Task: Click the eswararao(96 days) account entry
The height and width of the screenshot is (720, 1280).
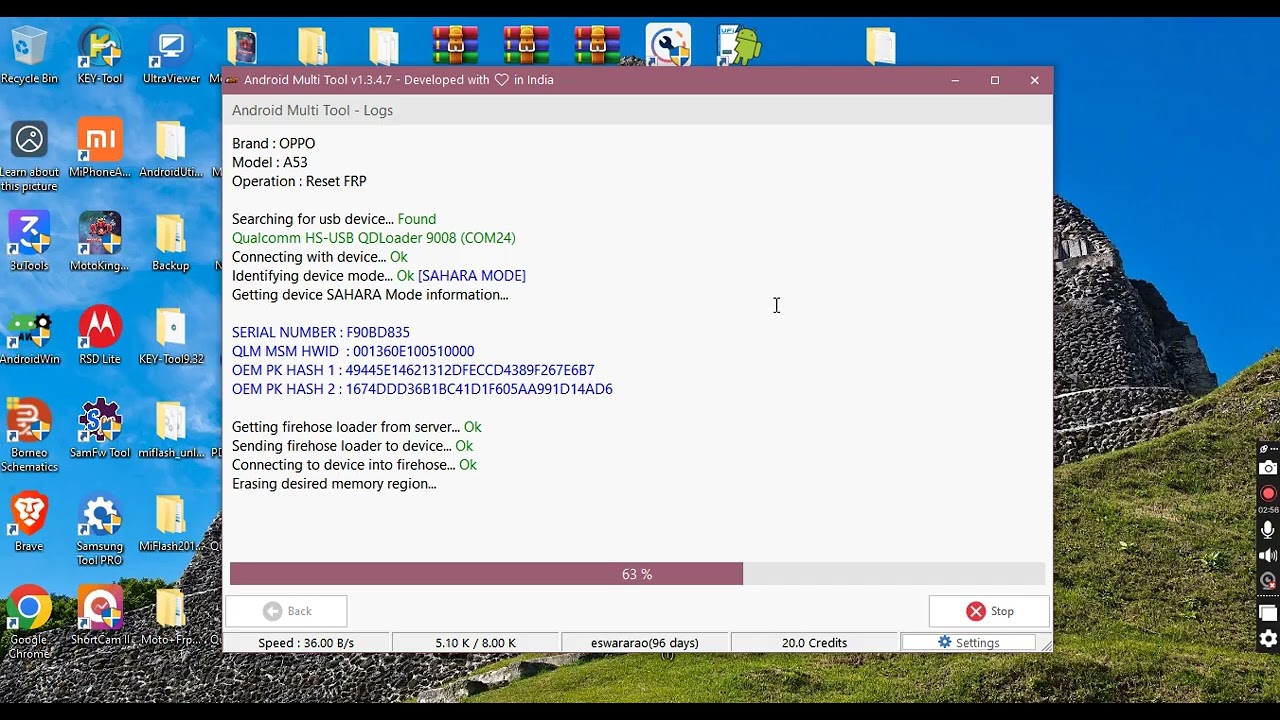Action: click(645, 643)
